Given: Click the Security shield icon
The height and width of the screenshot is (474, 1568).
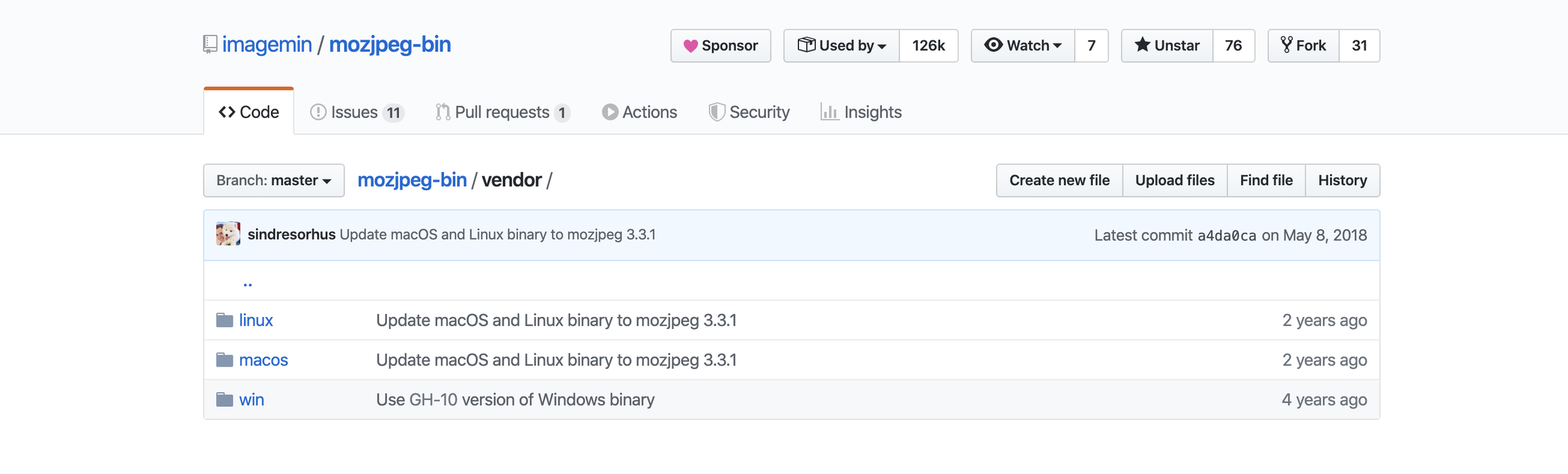Looking at the screenshot, I should [x=716, y=112].
